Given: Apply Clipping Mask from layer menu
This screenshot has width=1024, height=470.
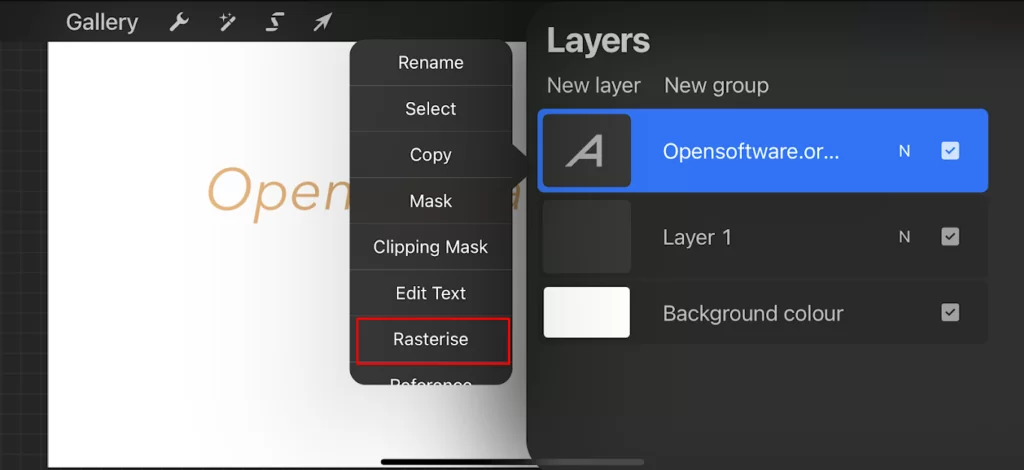Looking at the screenshot, I should pyautogui.click(x=430, y=247).
